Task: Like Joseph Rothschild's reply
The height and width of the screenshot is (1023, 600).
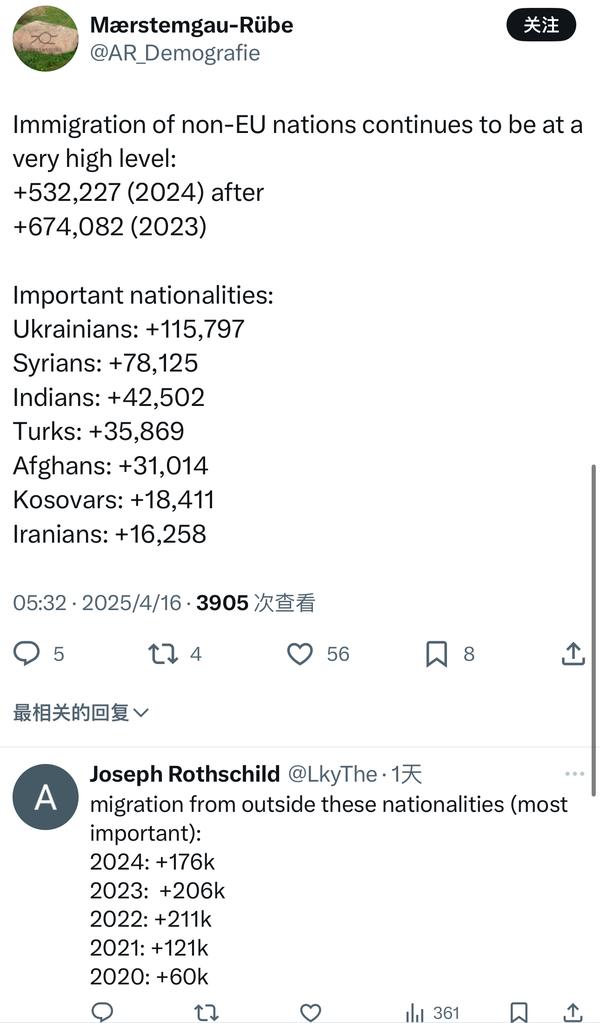Action: click(x=311, y=1012)
